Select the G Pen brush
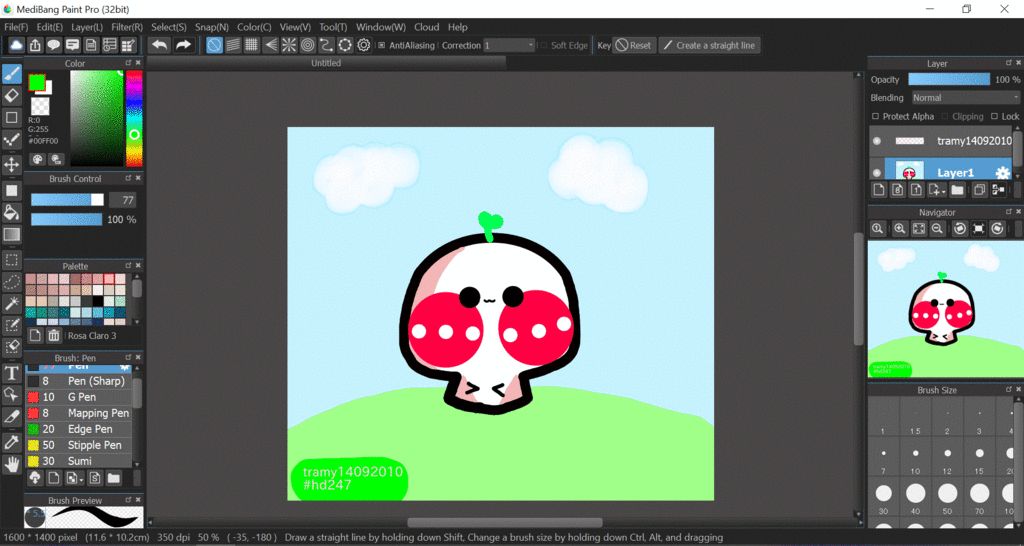Image resolution: width=1024 pixels, height=546 pixels. 78,397
